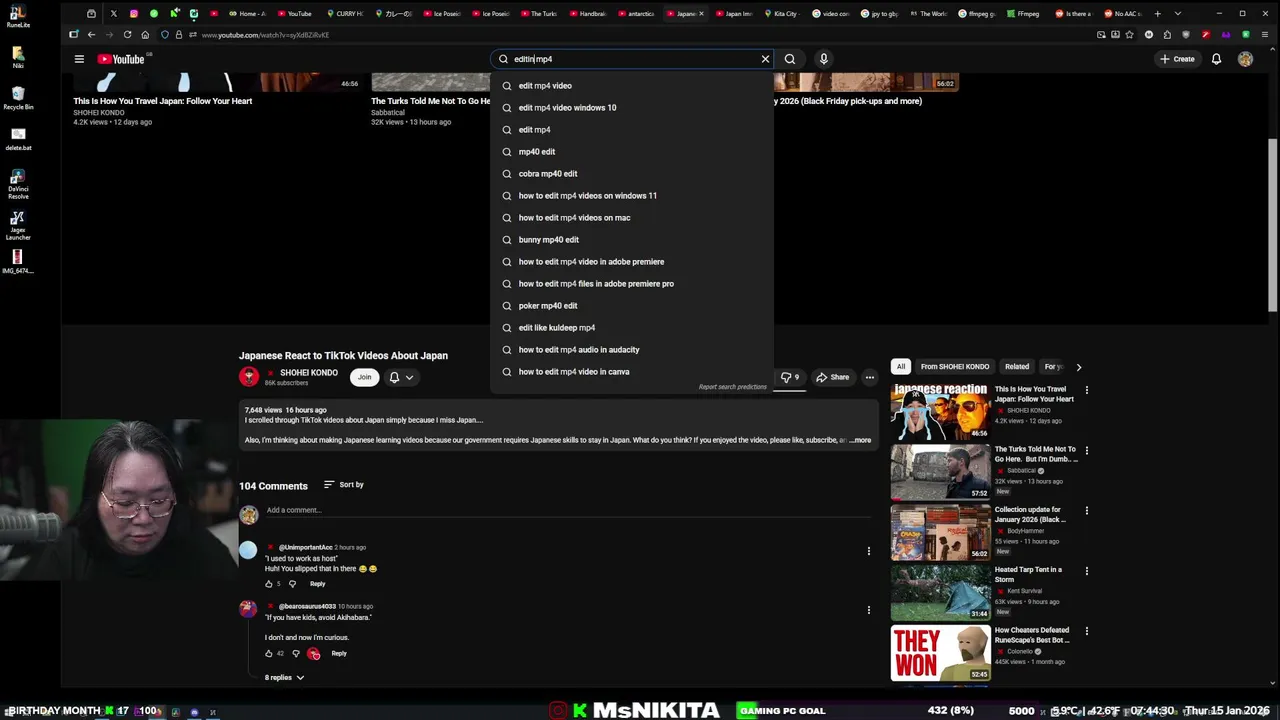Join the SHOHEI KONDO channel
Image resolution: width=1280 pixels, height=720 pixels.
364,377
